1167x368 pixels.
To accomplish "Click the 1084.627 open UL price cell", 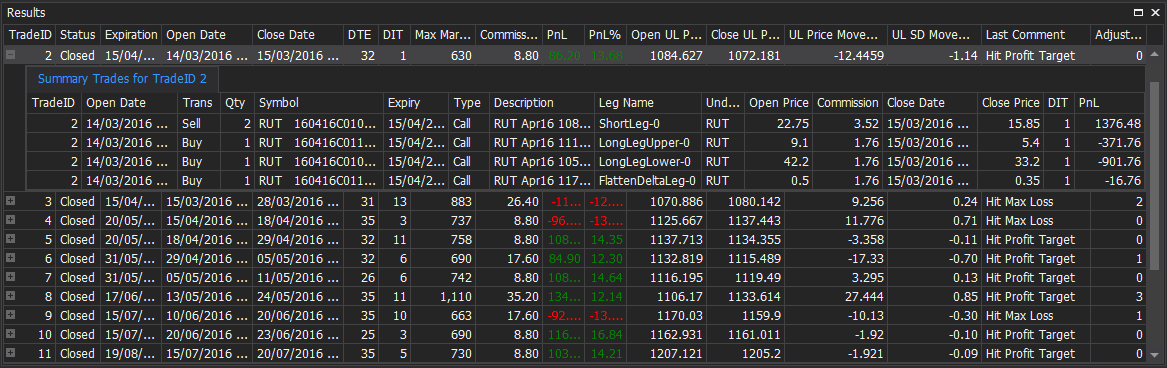I will pyautogui.click(x=666, y=55).
